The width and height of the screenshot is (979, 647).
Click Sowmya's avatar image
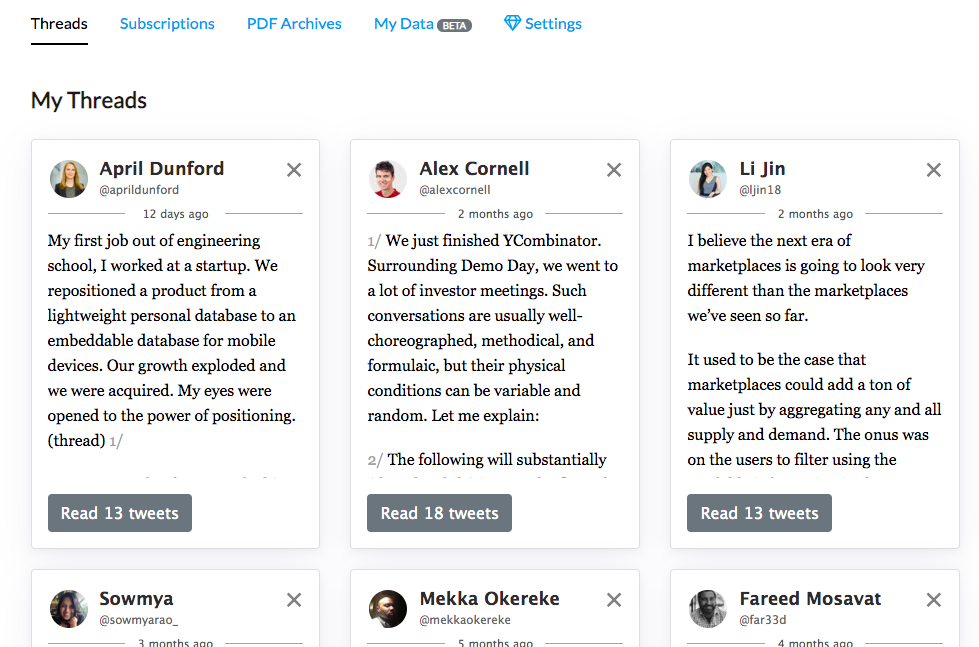(x=68, y=610)
